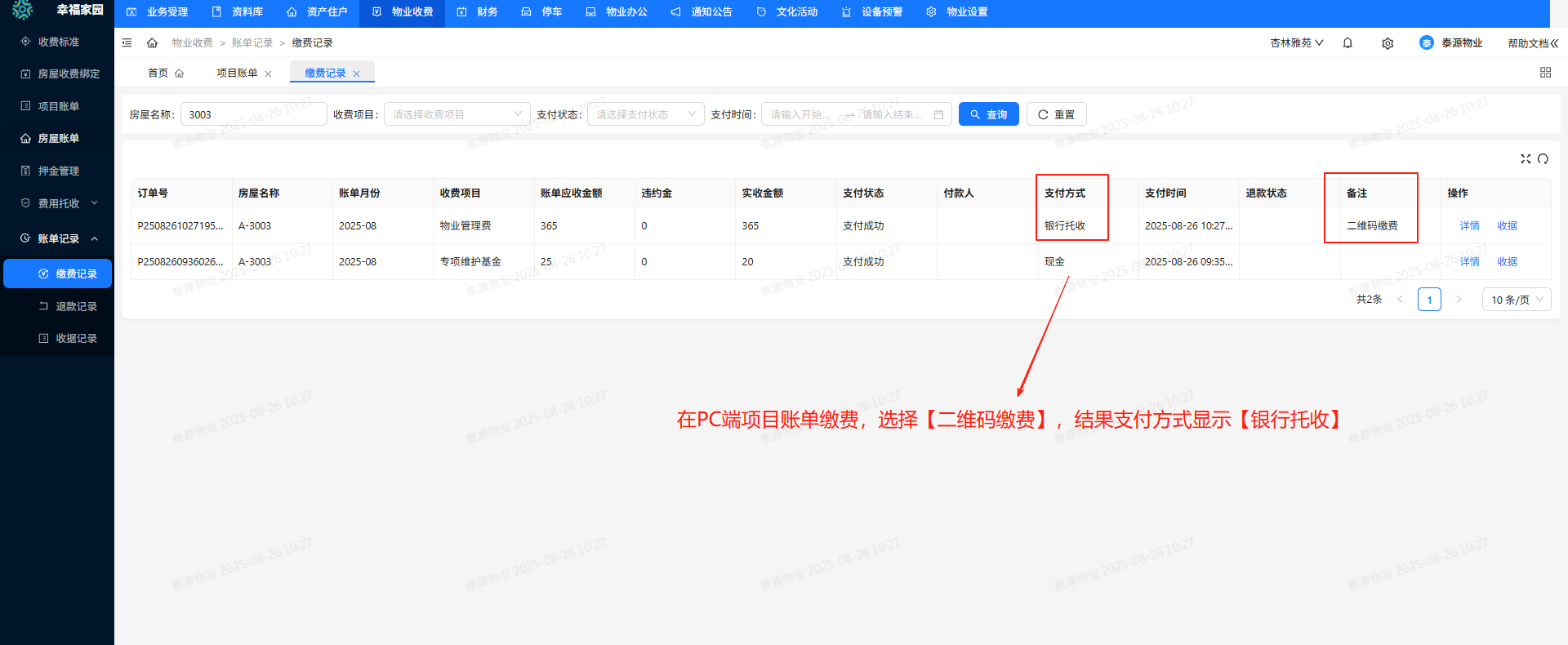Viewport: 1568px width, 645px height.
Task: Open the 支付状态 dropdown
Action: [x=645, y=115]
